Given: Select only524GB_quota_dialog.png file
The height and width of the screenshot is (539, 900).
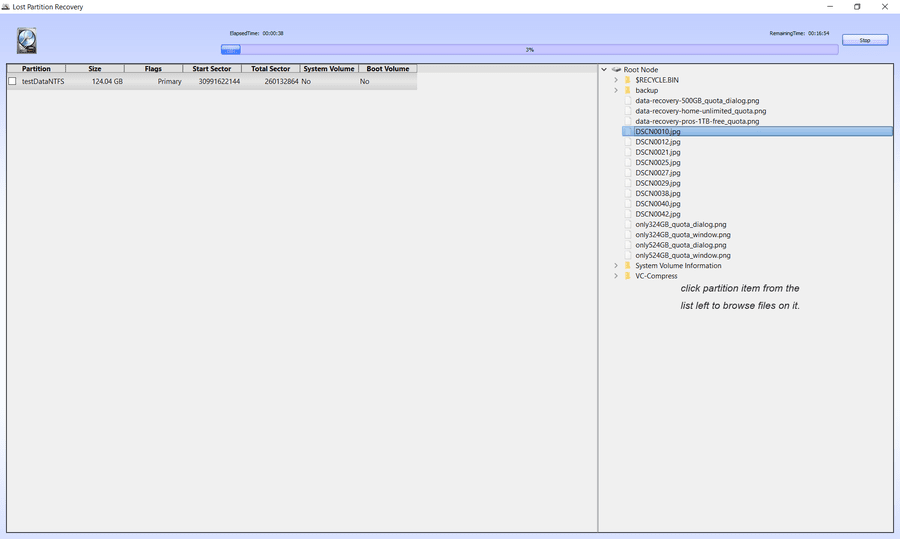Looking at the screenshot, I should (x=680, y=245).
